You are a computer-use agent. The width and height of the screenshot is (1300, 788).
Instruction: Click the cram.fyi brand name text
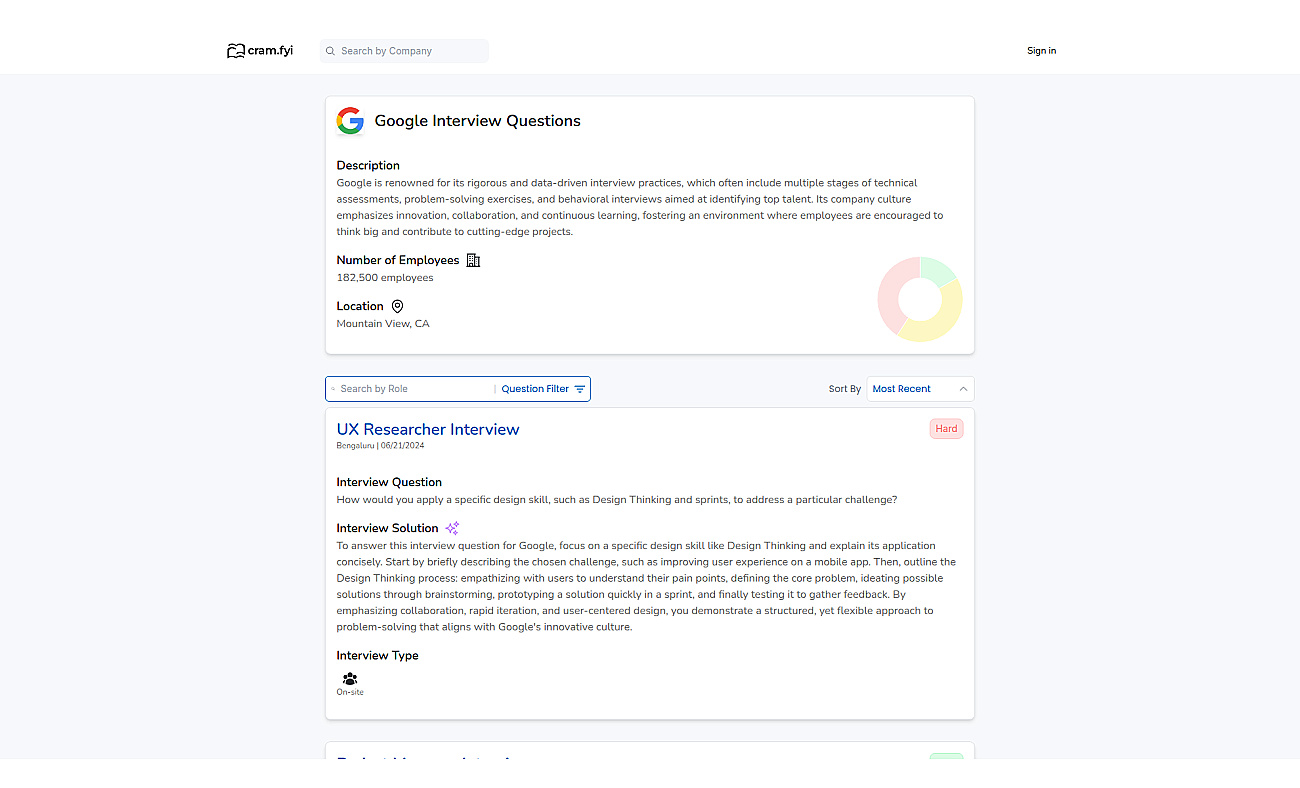(x=271, y=51)
